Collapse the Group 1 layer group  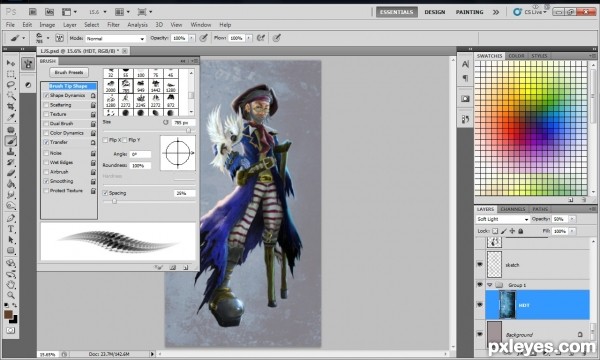(x=489, y=285)
